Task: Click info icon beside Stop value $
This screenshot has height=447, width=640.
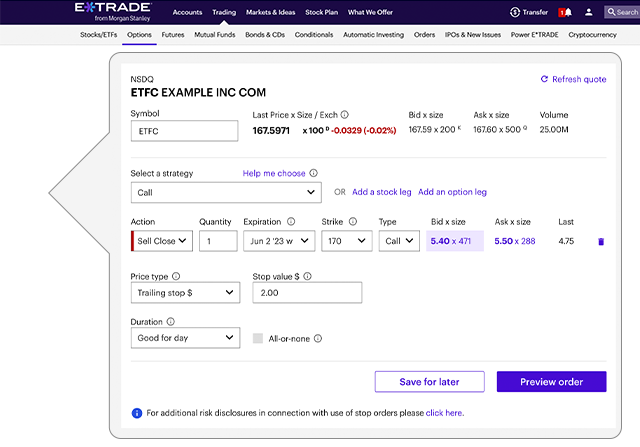Action: (x=308, y=275)
